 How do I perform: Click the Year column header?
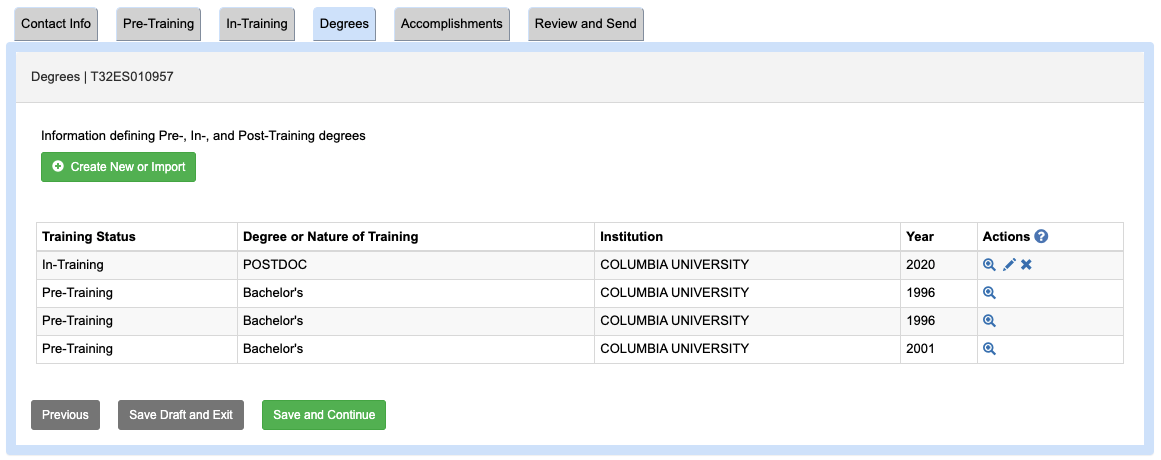tap(920, 237)
